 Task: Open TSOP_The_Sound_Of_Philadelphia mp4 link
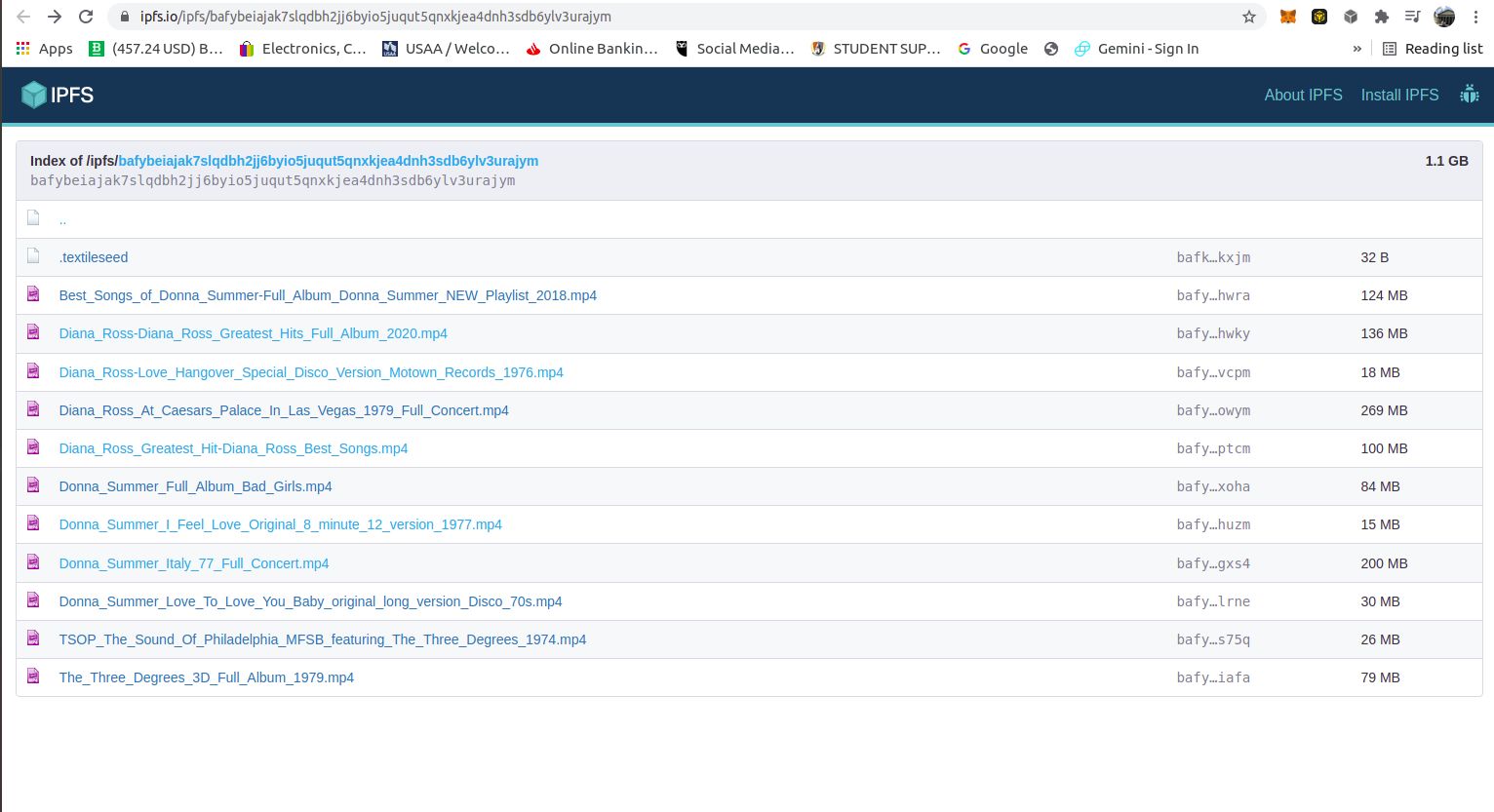pos(323,639)
